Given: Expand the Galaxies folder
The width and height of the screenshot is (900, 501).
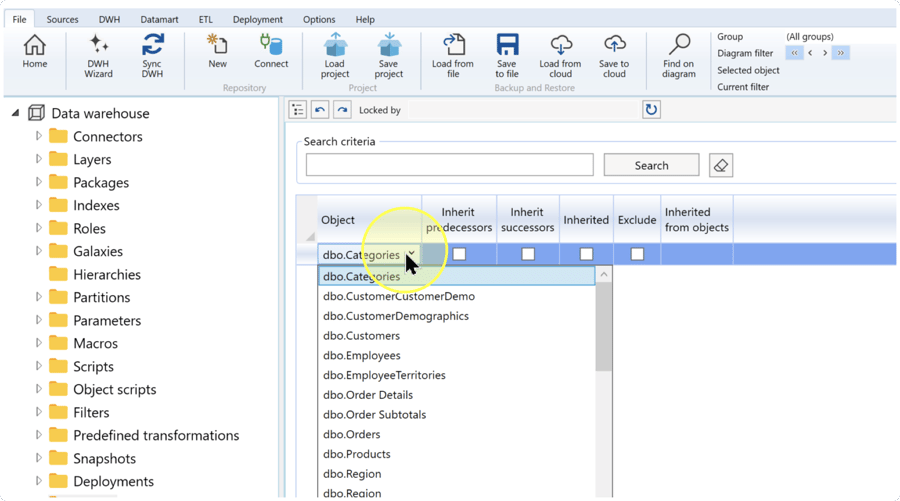Looking at the screenshot, I should click(x=38, y=251).
